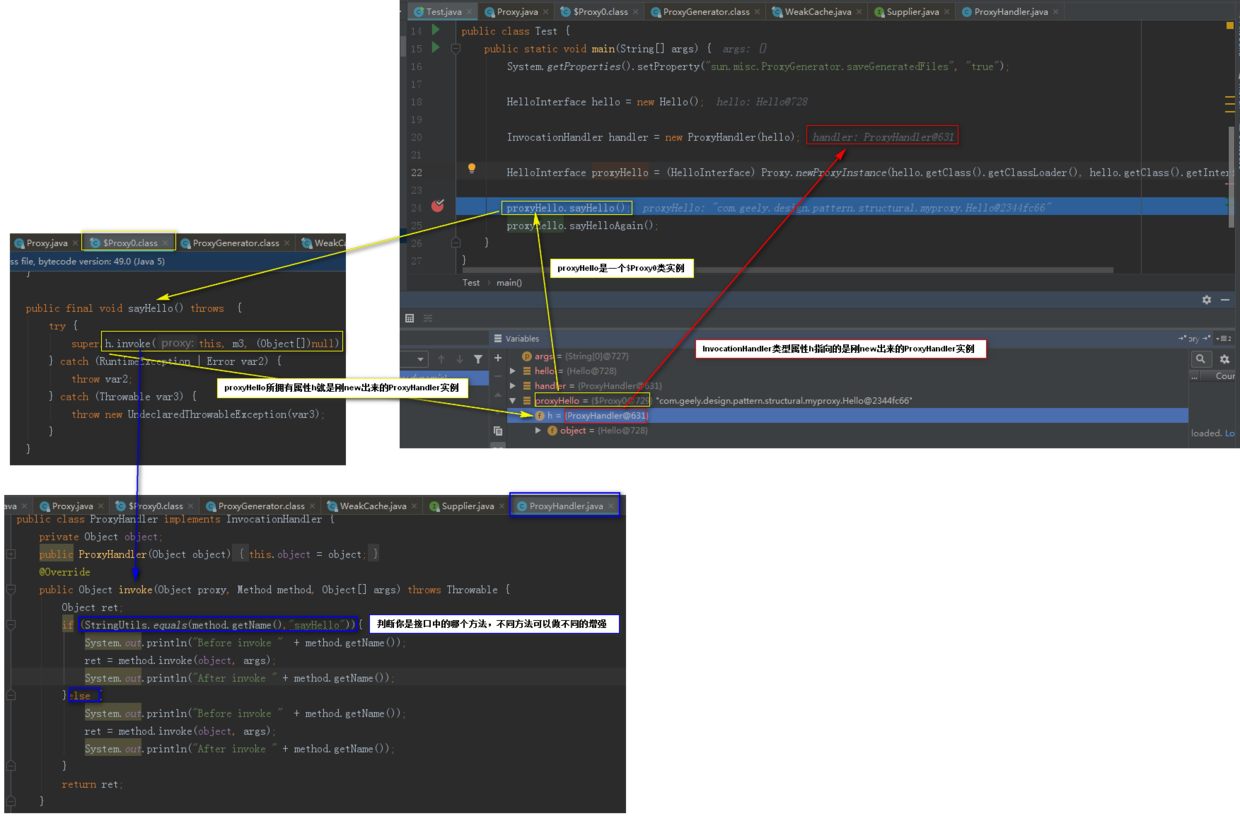Select the proxyHello variable row
1240x816 pixels.
(x=848, y=401)
